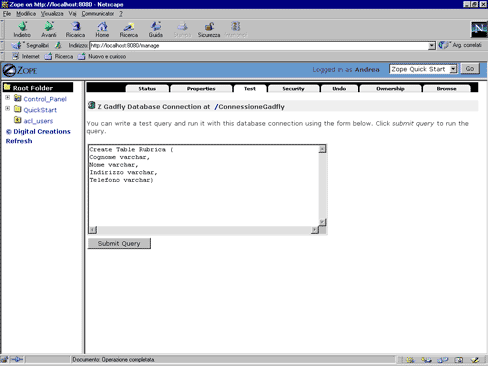
Task: Open the QuickStart link
Action: click(40, 110)
